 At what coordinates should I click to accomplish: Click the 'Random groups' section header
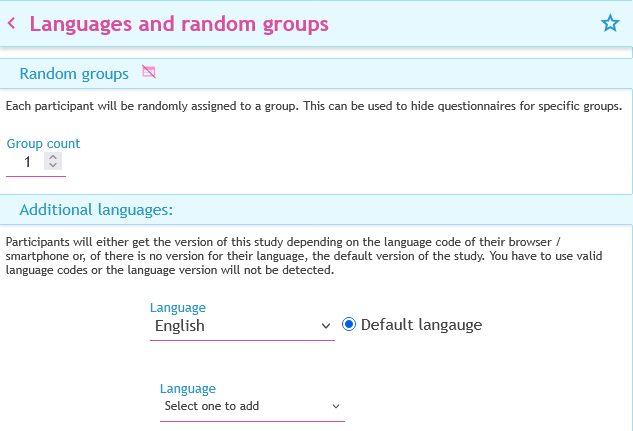74,73
